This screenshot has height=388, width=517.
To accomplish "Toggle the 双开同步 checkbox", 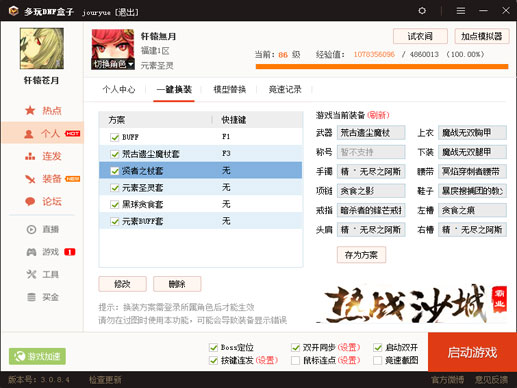I will [x=295, y=348].
